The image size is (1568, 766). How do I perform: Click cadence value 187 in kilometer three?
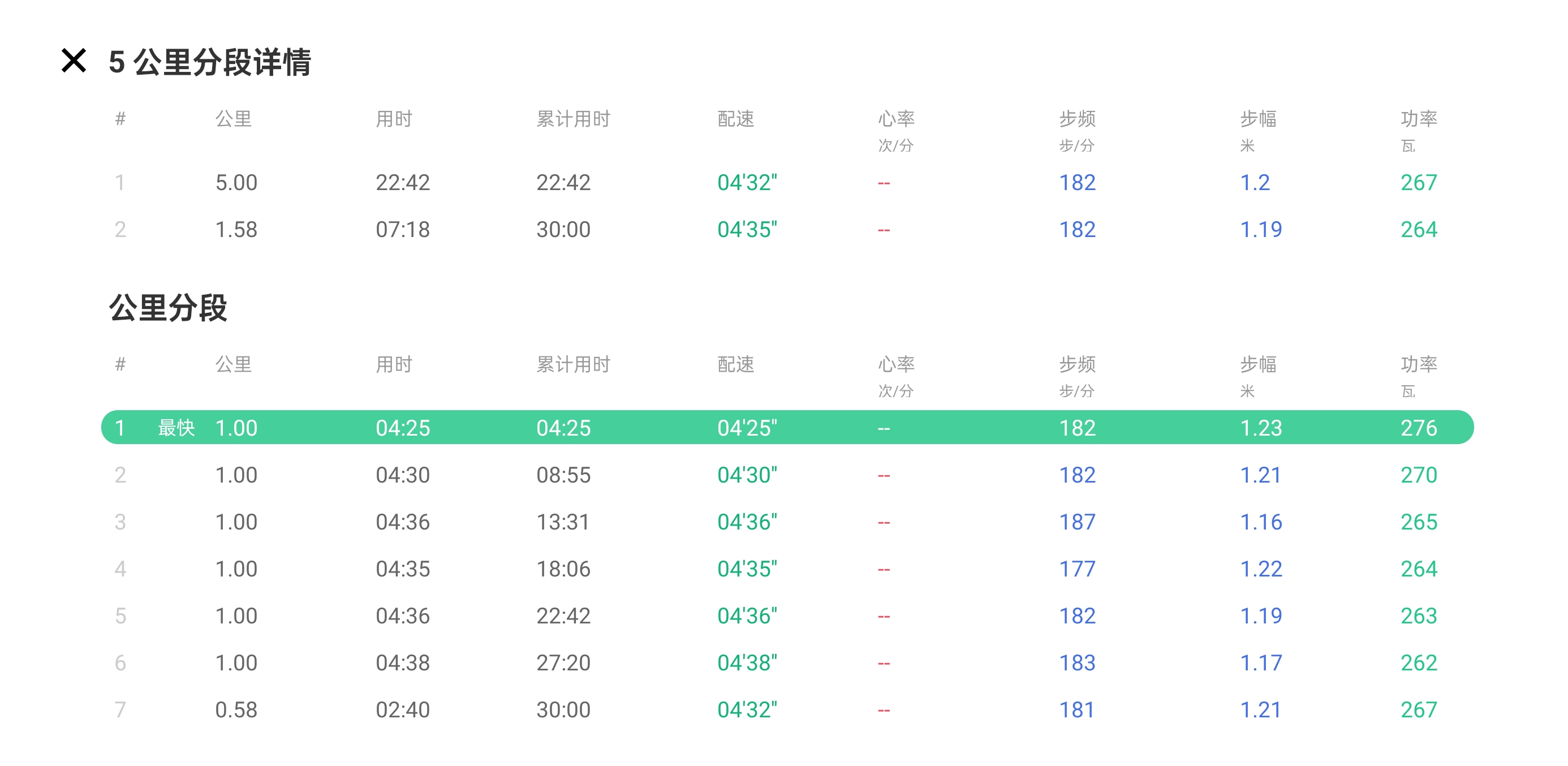coord(1077,522)
